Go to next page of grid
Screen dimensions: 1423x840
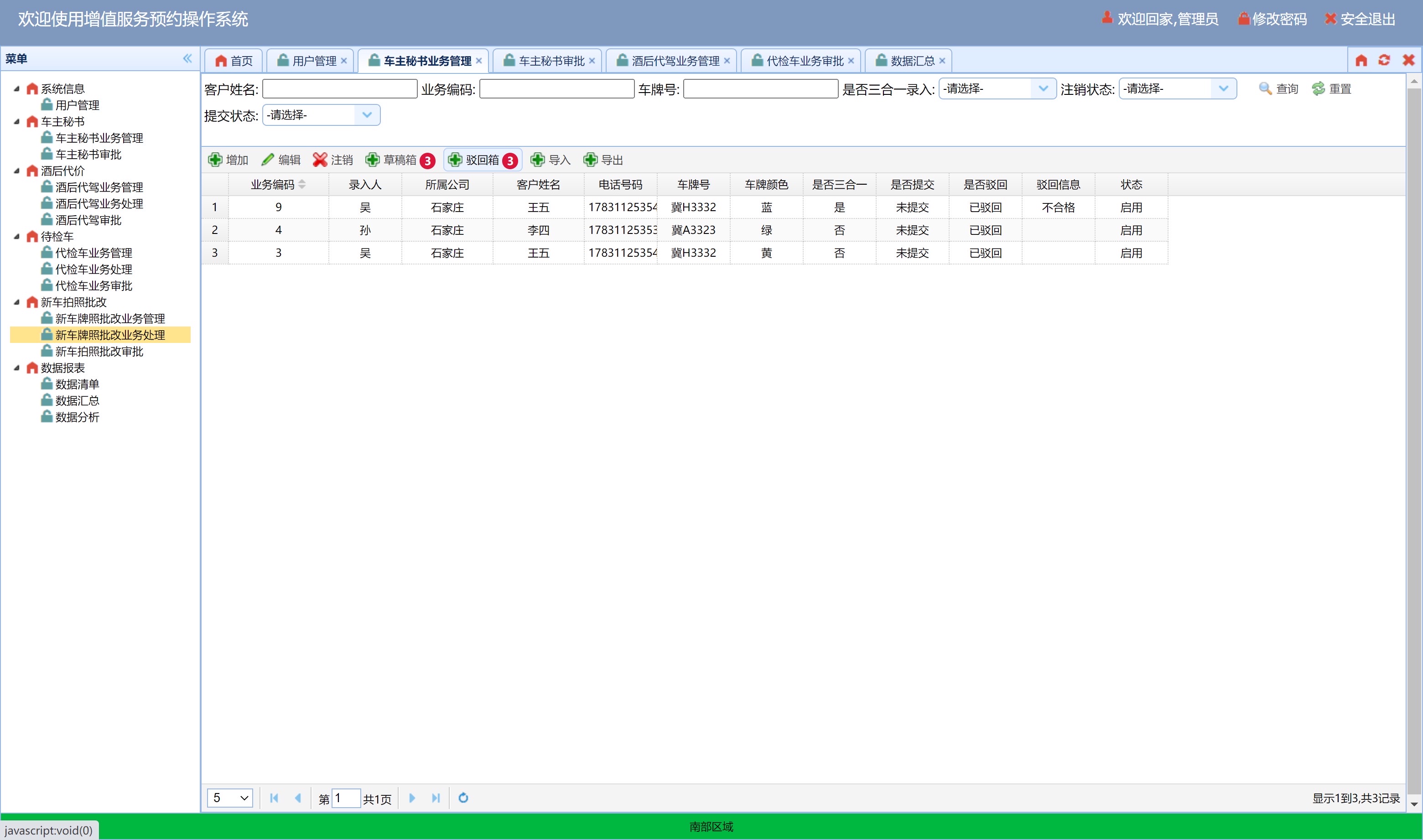(x=412, y=798)
